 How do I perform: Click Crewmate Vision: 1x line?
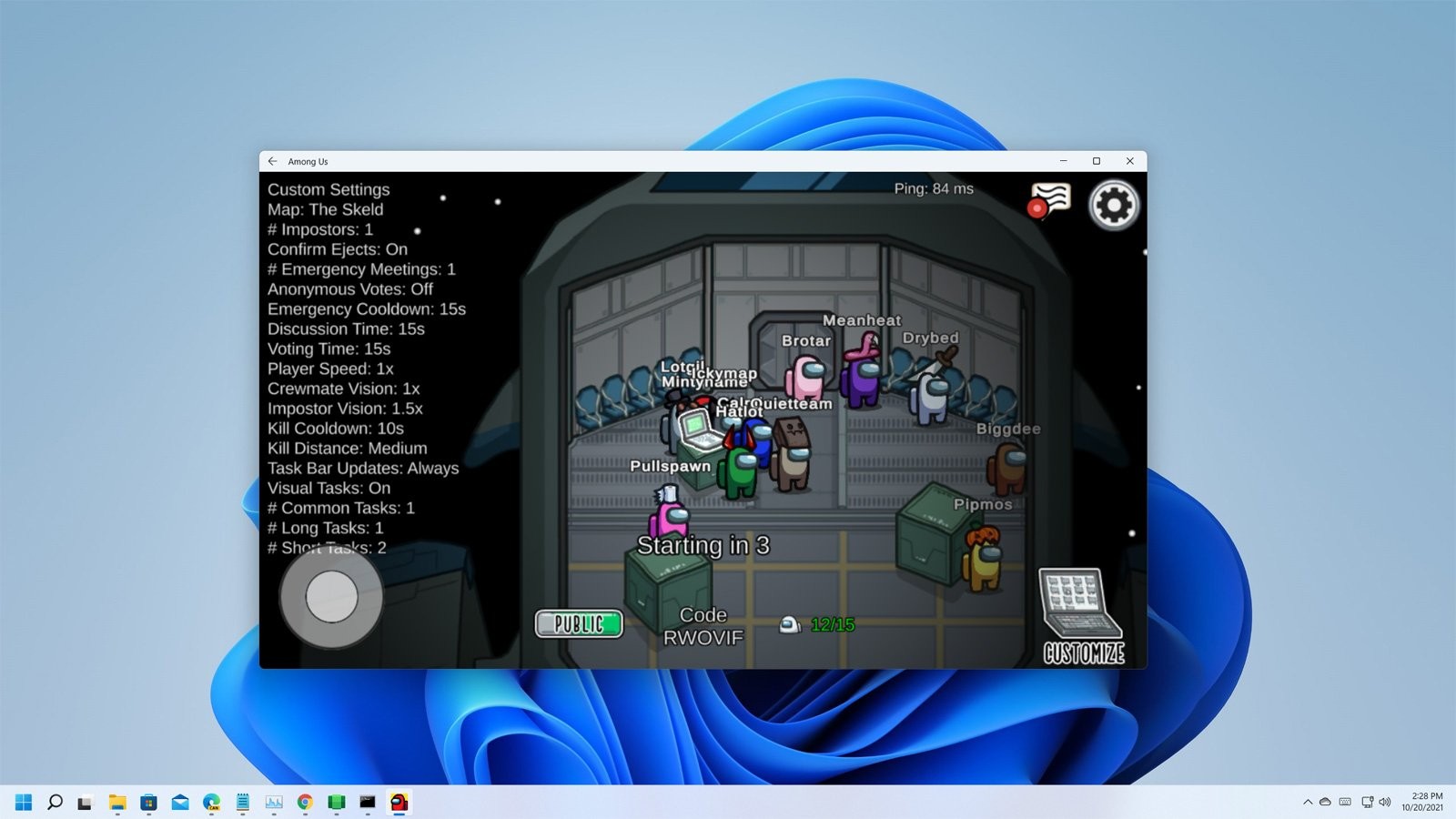[x=343, y=389]
